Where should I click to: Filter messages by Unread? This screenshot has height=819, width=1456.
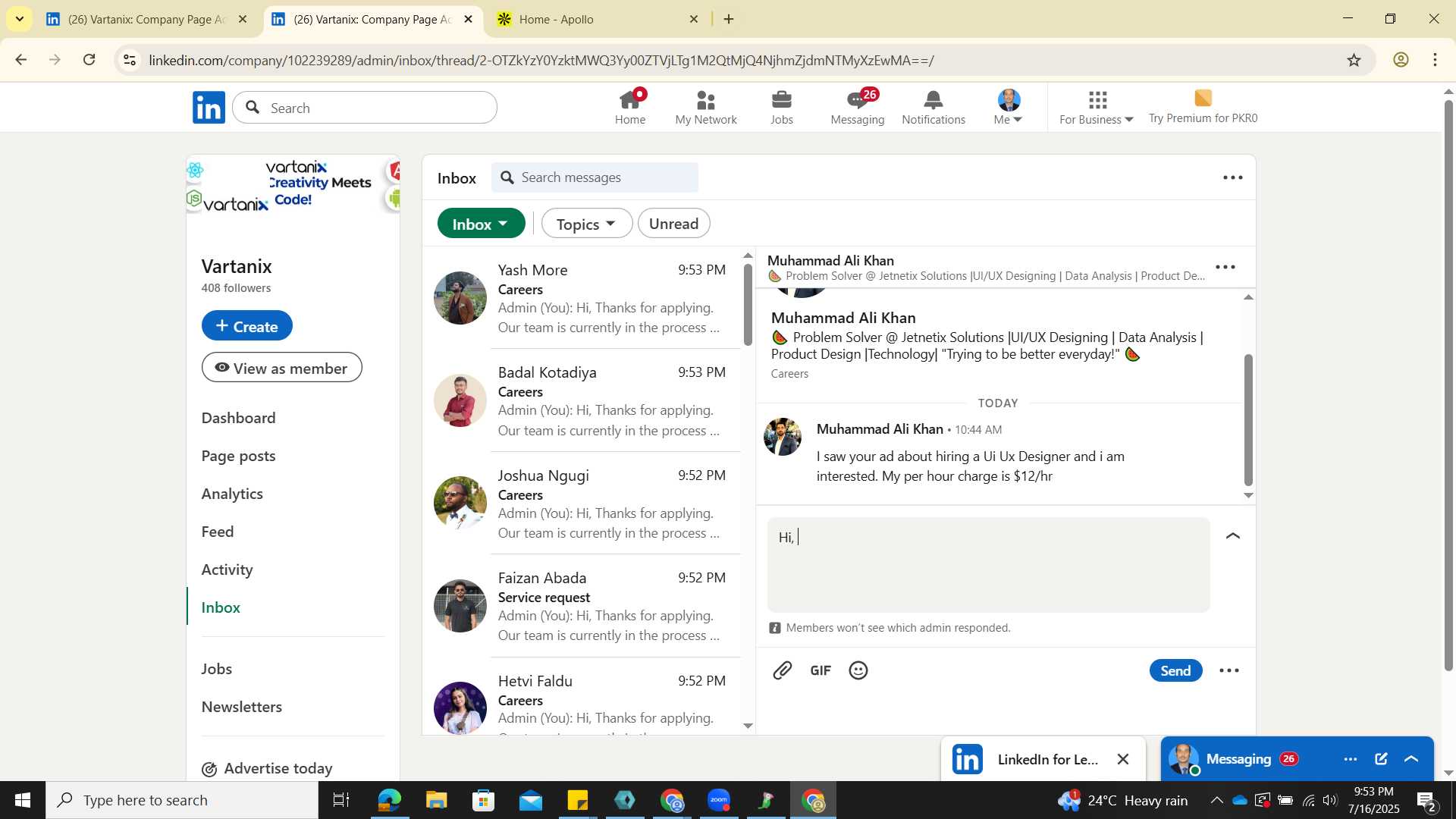pos(673,224)
